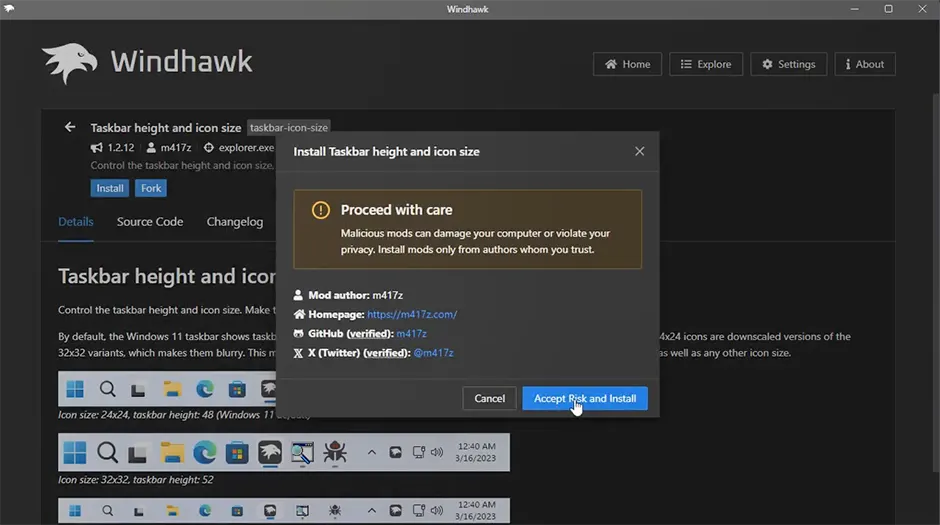Viewport: 940px width, 525px height.
Task: Click the blue Install button under mod title
Action: click(110, 188)
